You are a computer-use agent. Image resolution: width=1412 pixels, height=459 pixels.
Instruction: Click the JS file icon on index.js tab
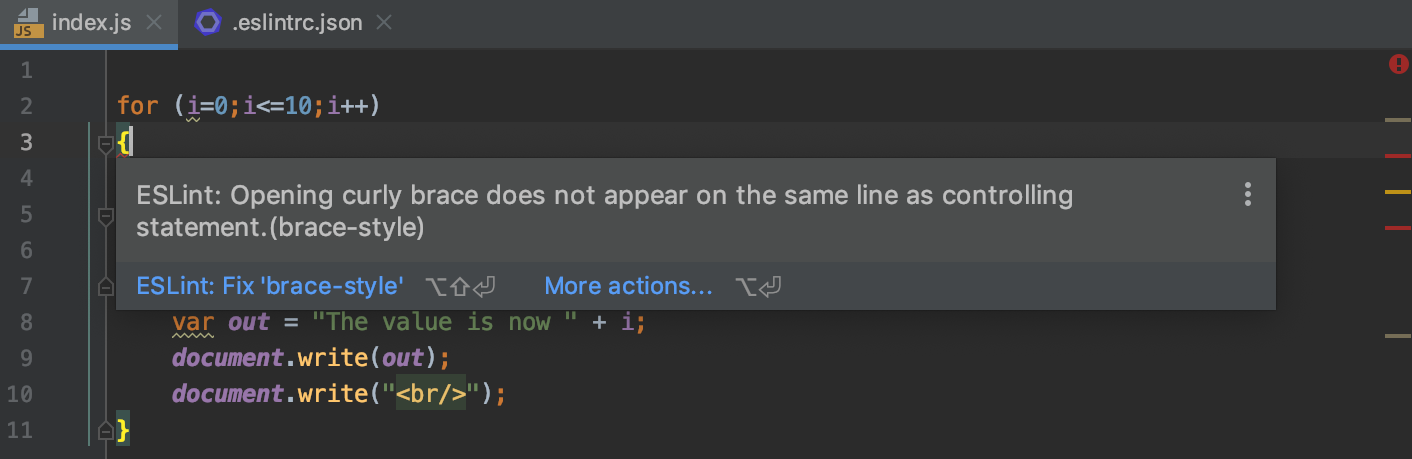[x=28, y=23]
